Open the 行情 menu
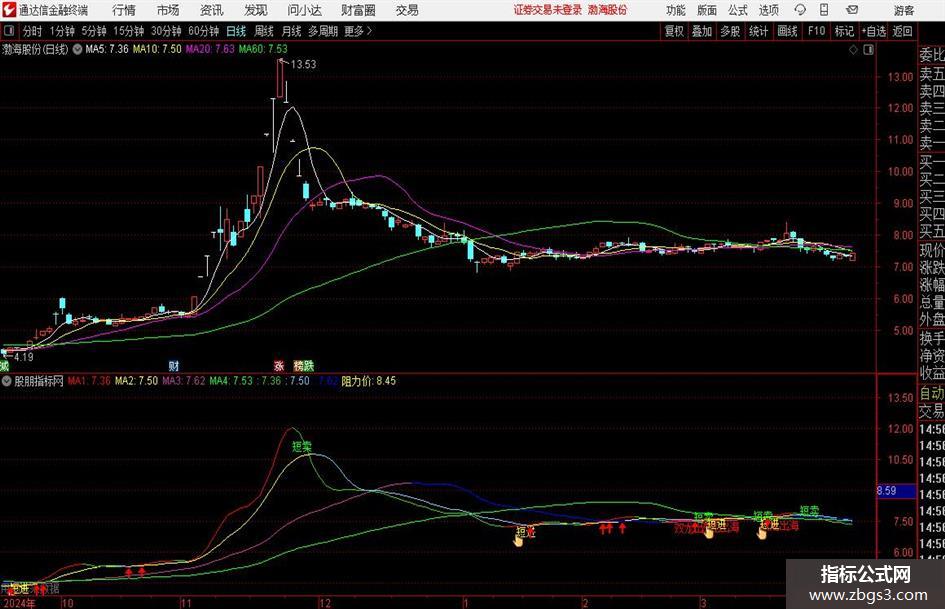The image size is (945, 609). pyautogui.click(x=124, y=10)
